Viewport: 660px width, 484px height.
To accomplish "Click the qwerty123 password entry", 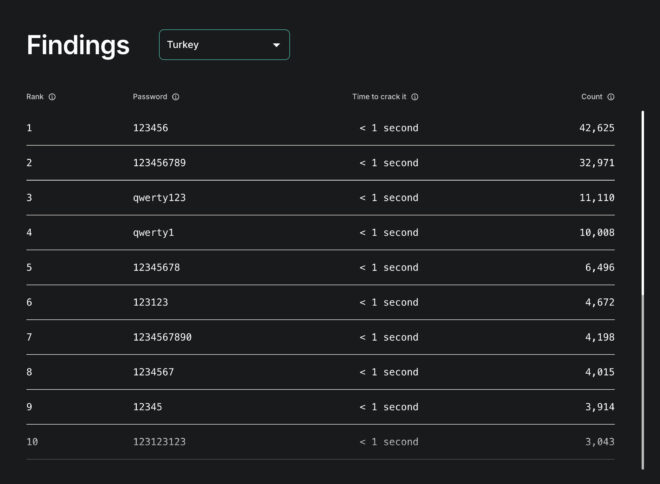I will tap(159, 198).
